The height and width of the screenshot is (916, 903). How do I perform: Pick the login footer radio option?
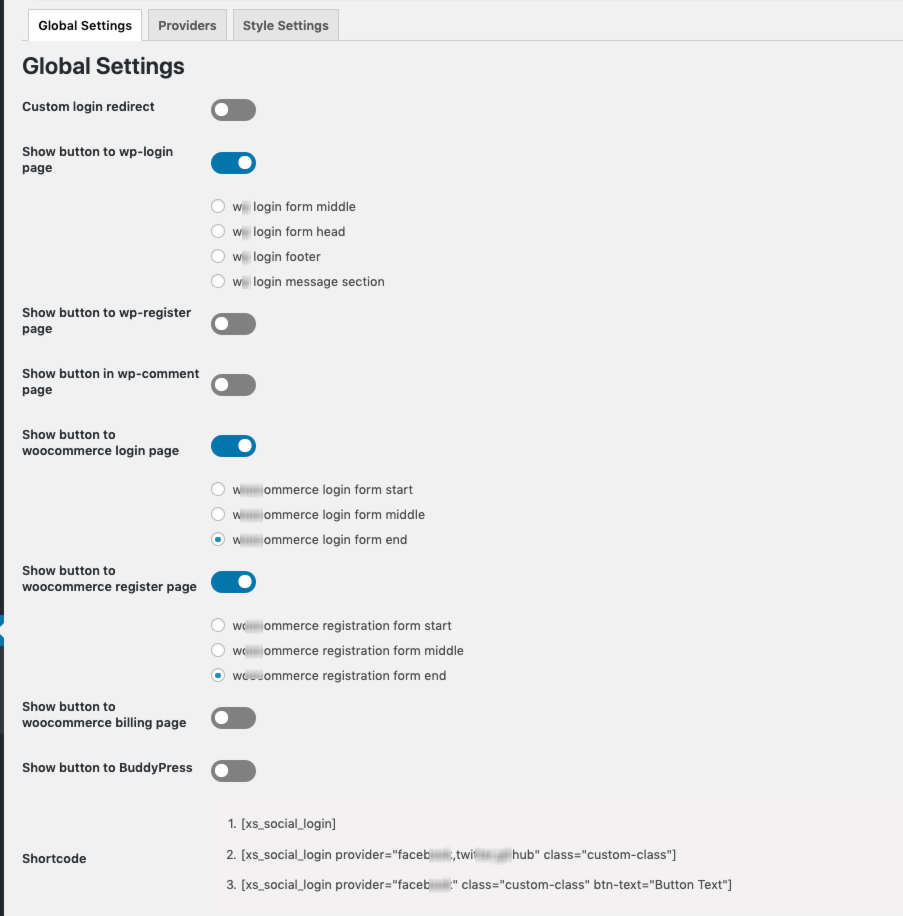pyautogui.click(x=218, y=257)
